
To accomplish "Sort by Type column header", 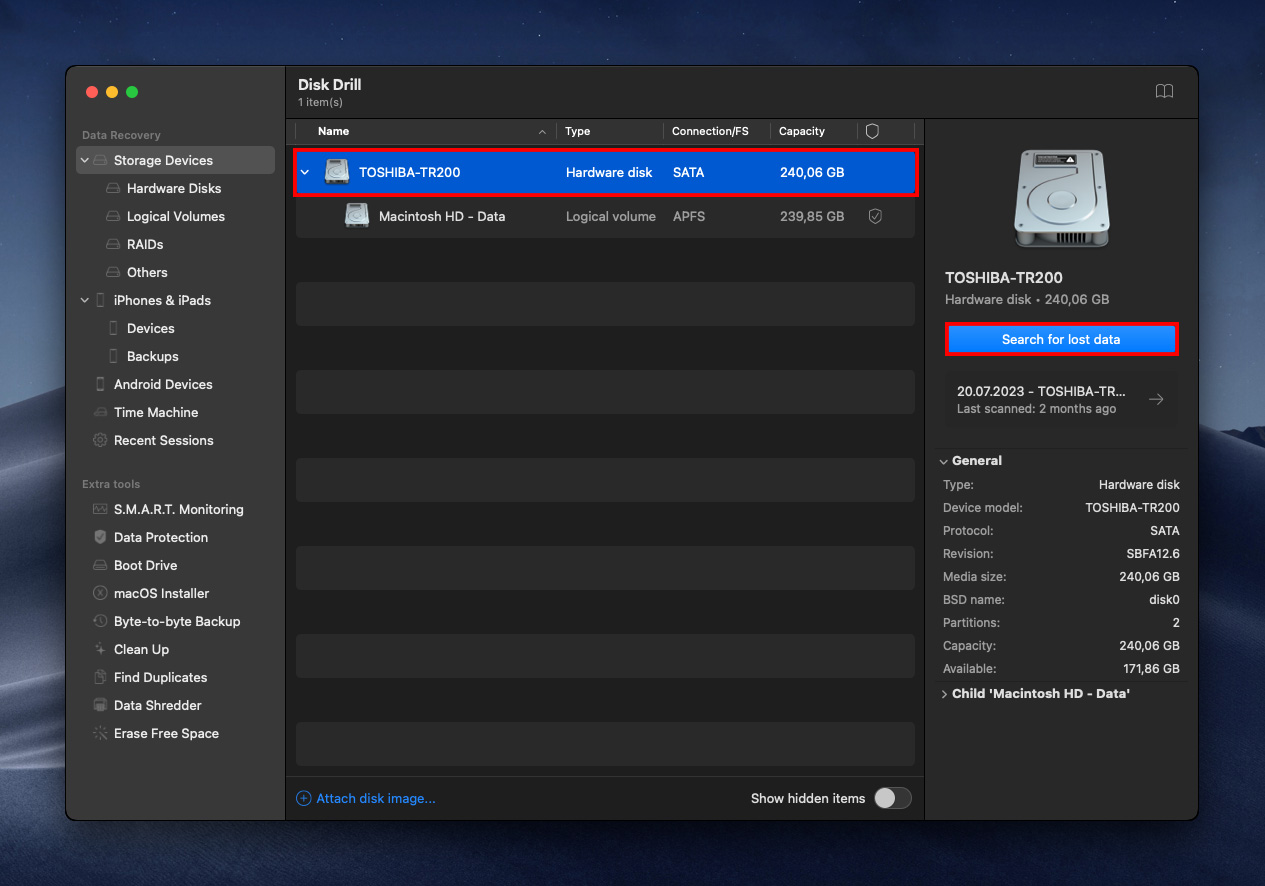I will coord(578,131).
